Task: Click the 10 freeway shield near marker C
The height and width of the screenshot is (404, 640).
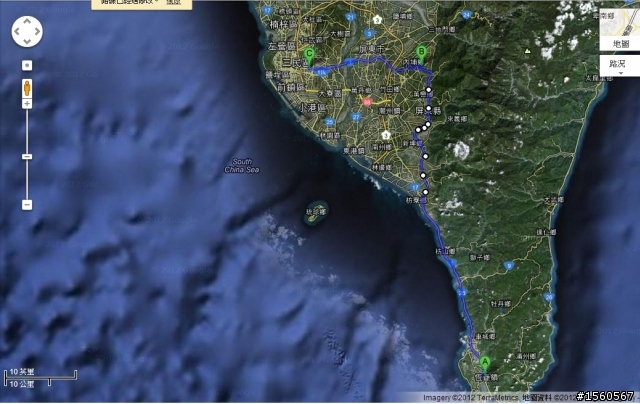Action: click(322, 72)
